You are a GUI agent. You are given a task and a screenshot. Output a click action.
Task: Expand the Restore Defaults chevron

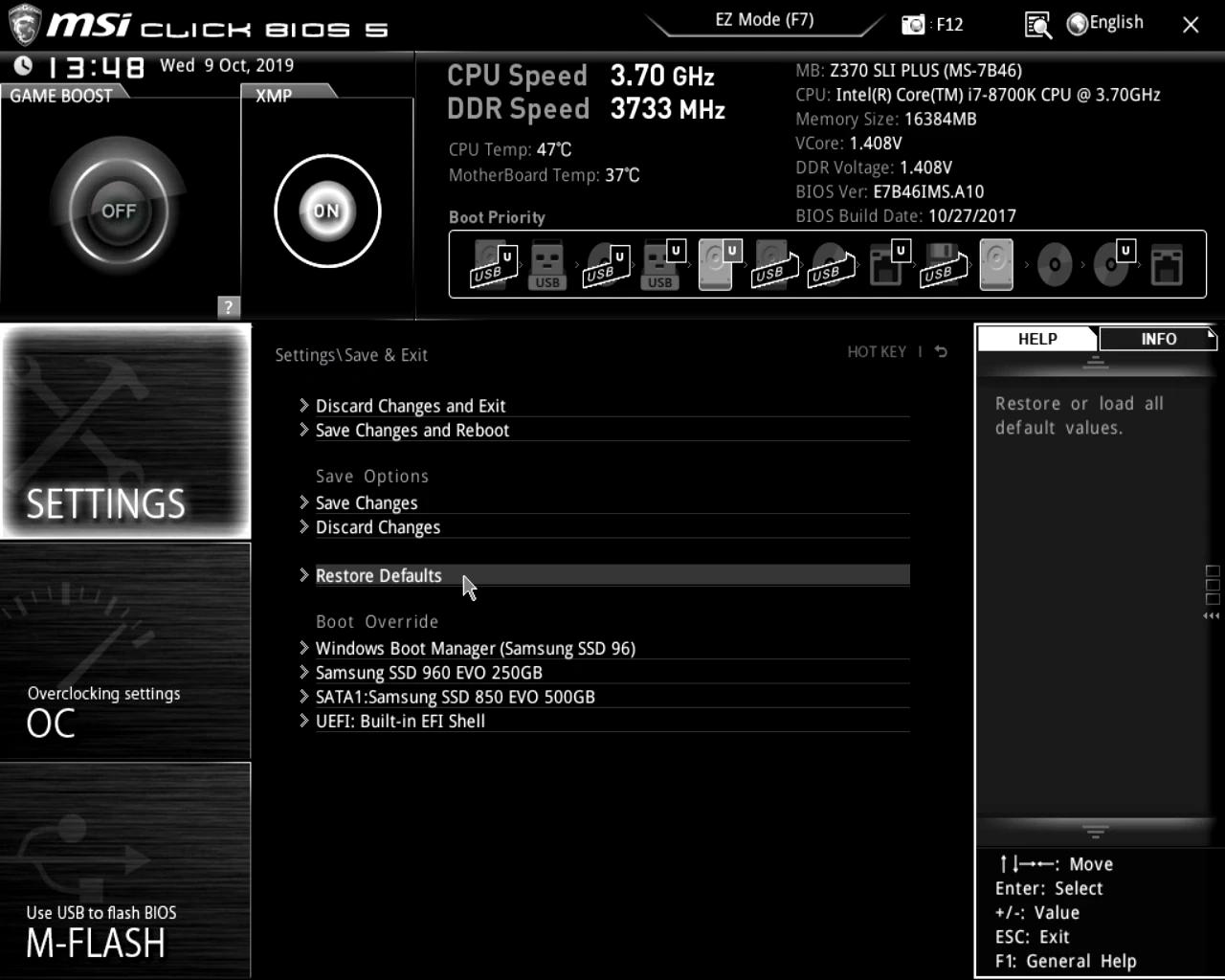pyautogui.click(x=303, y=575)
